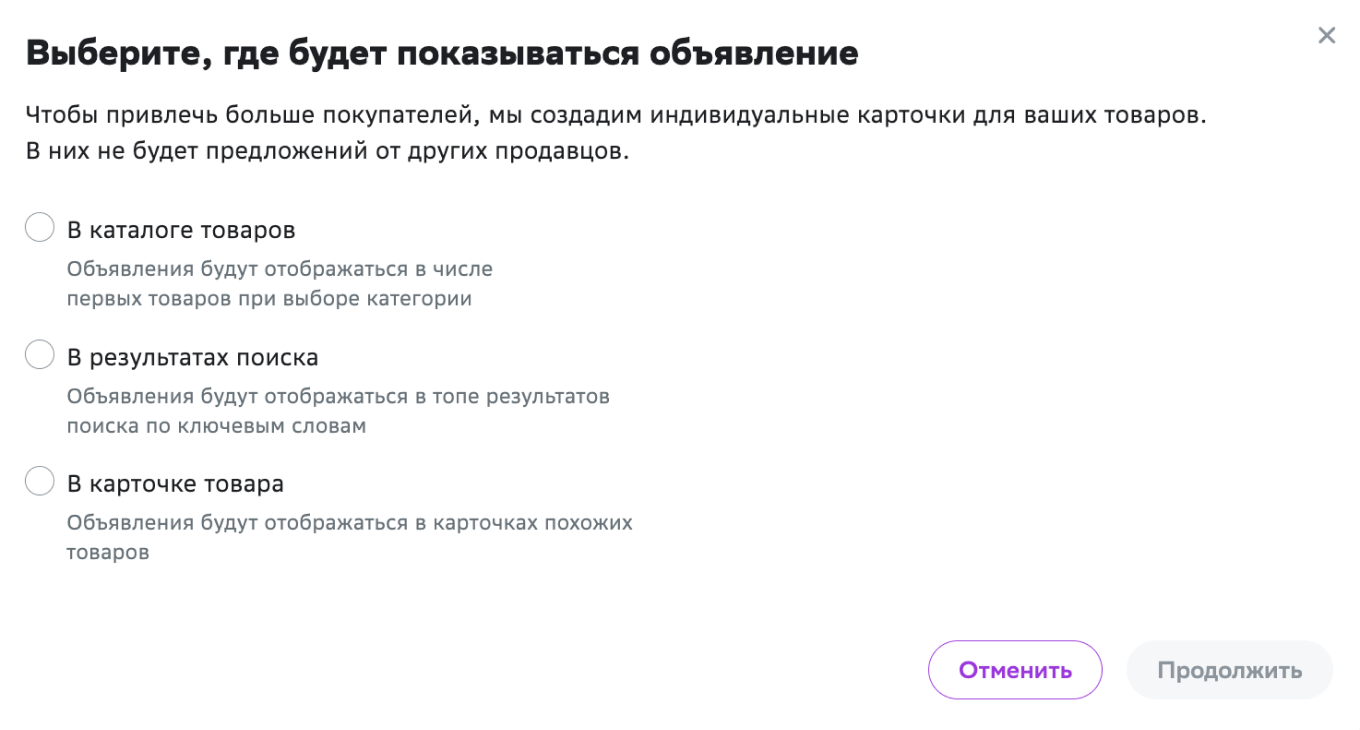Enable catalog placement by clicking its circle
Screen dimensions: 1360x730
click(x=39, y=227)
